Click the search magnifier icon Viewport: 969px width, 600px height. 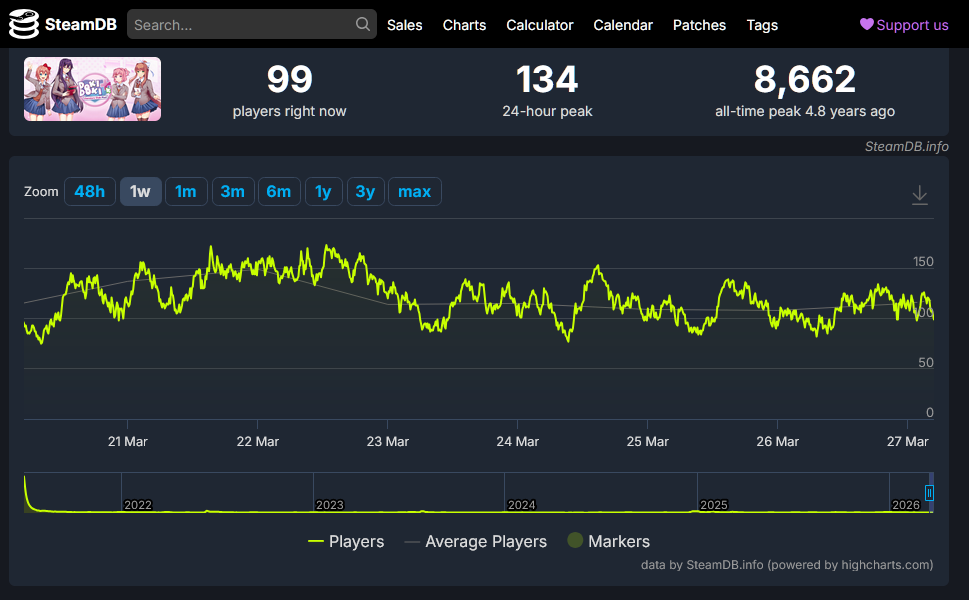pyautogui.click(x=363, y=24)
